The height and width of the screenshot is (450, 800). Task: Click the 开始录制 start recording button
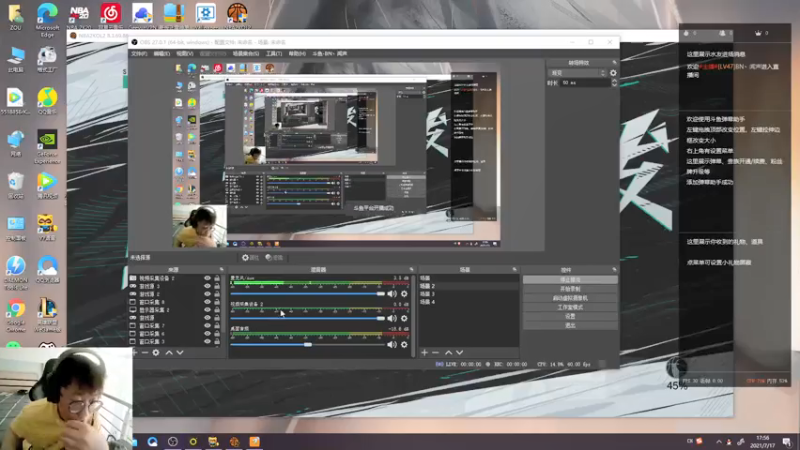[x=570, y=289]
